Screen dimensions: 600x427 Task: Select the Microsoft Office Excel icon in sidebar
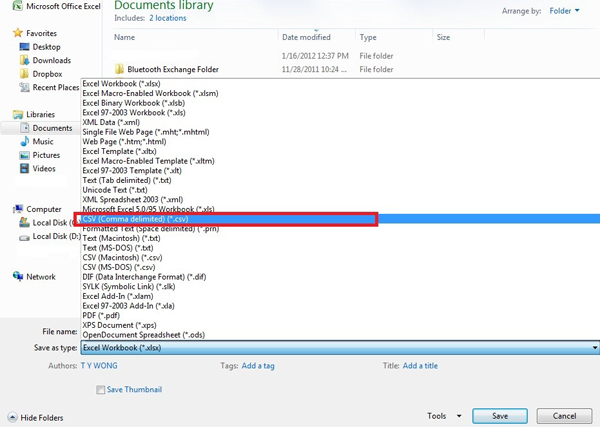tap(17, 6)
